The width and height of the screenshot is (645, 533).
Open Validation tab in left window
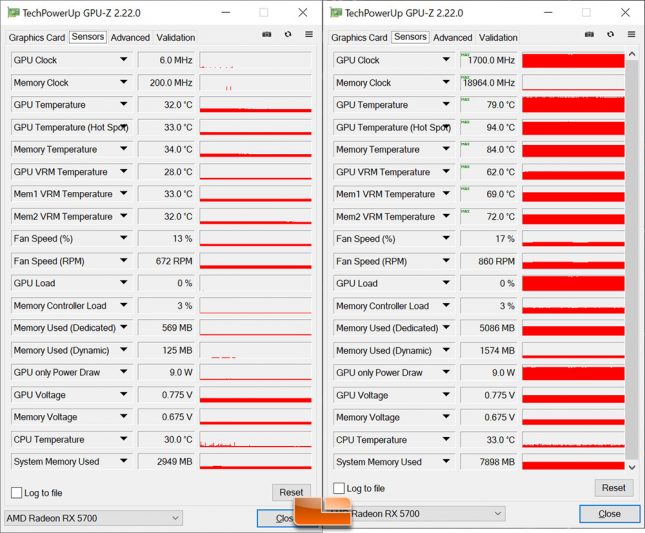(x=176, y=37)
